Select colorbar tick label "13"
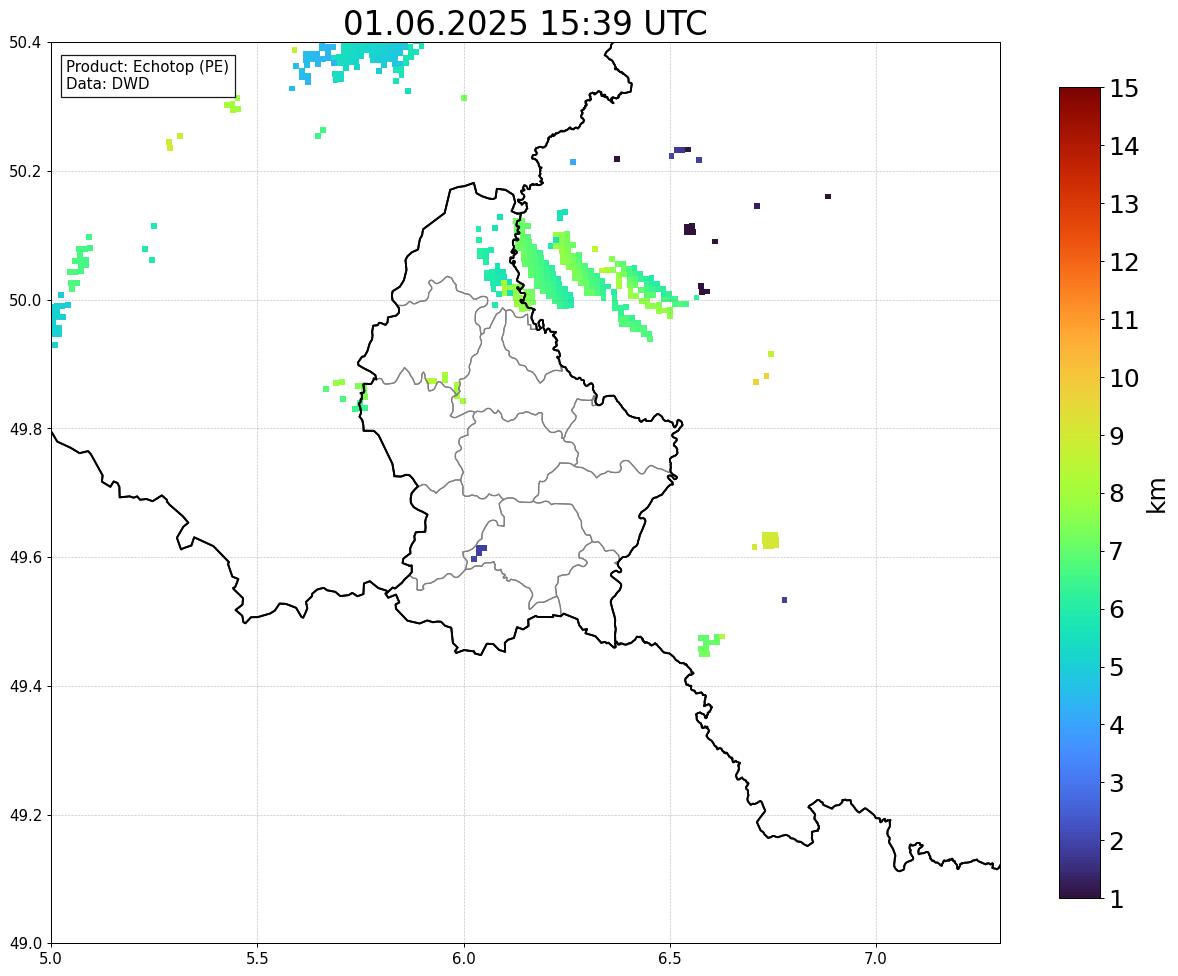 pos(1124,204)
